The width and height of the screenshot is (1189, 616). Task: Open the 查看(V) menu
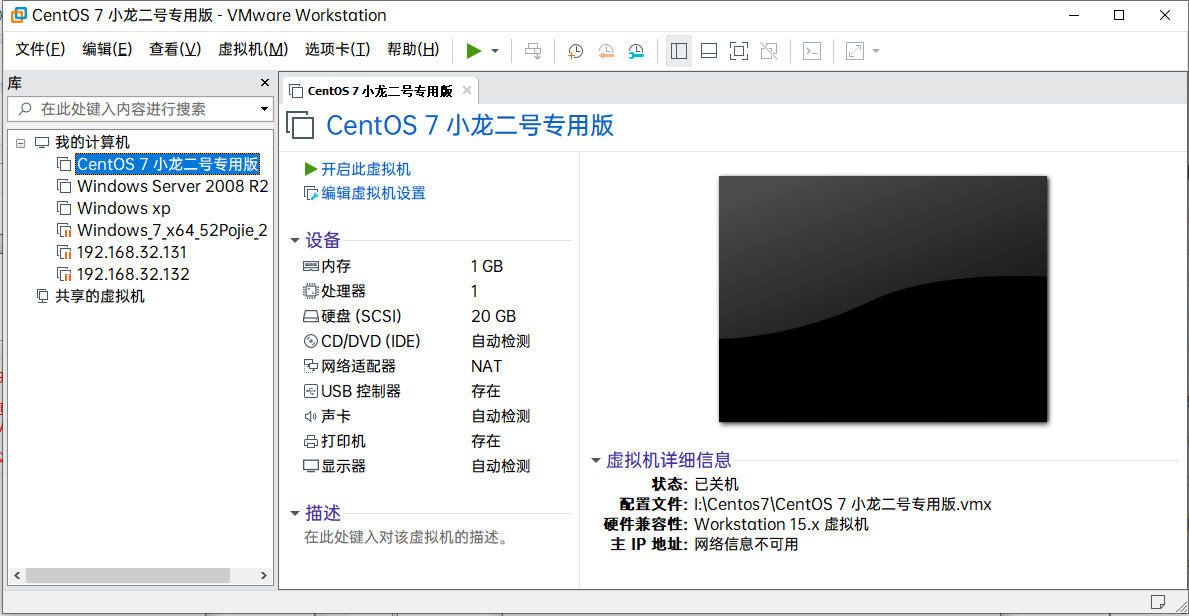click(174, 49)
